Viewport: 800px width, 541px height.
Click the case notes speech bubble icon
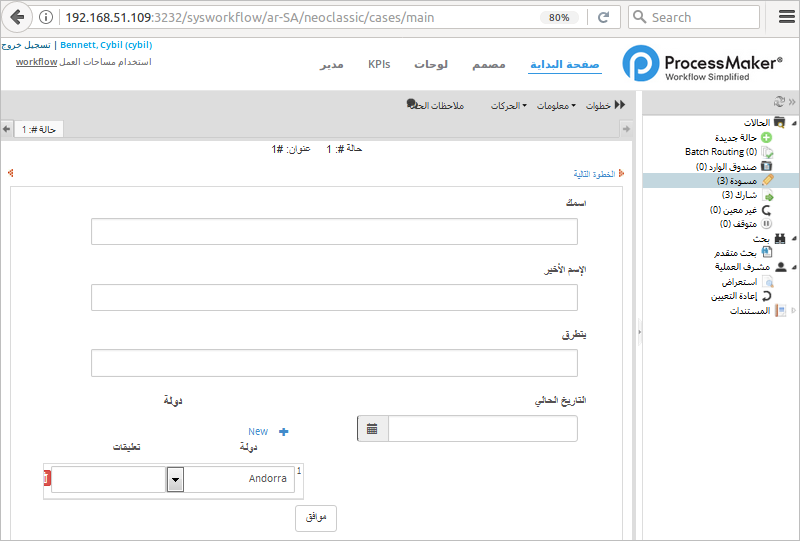(x=412, y=103)
